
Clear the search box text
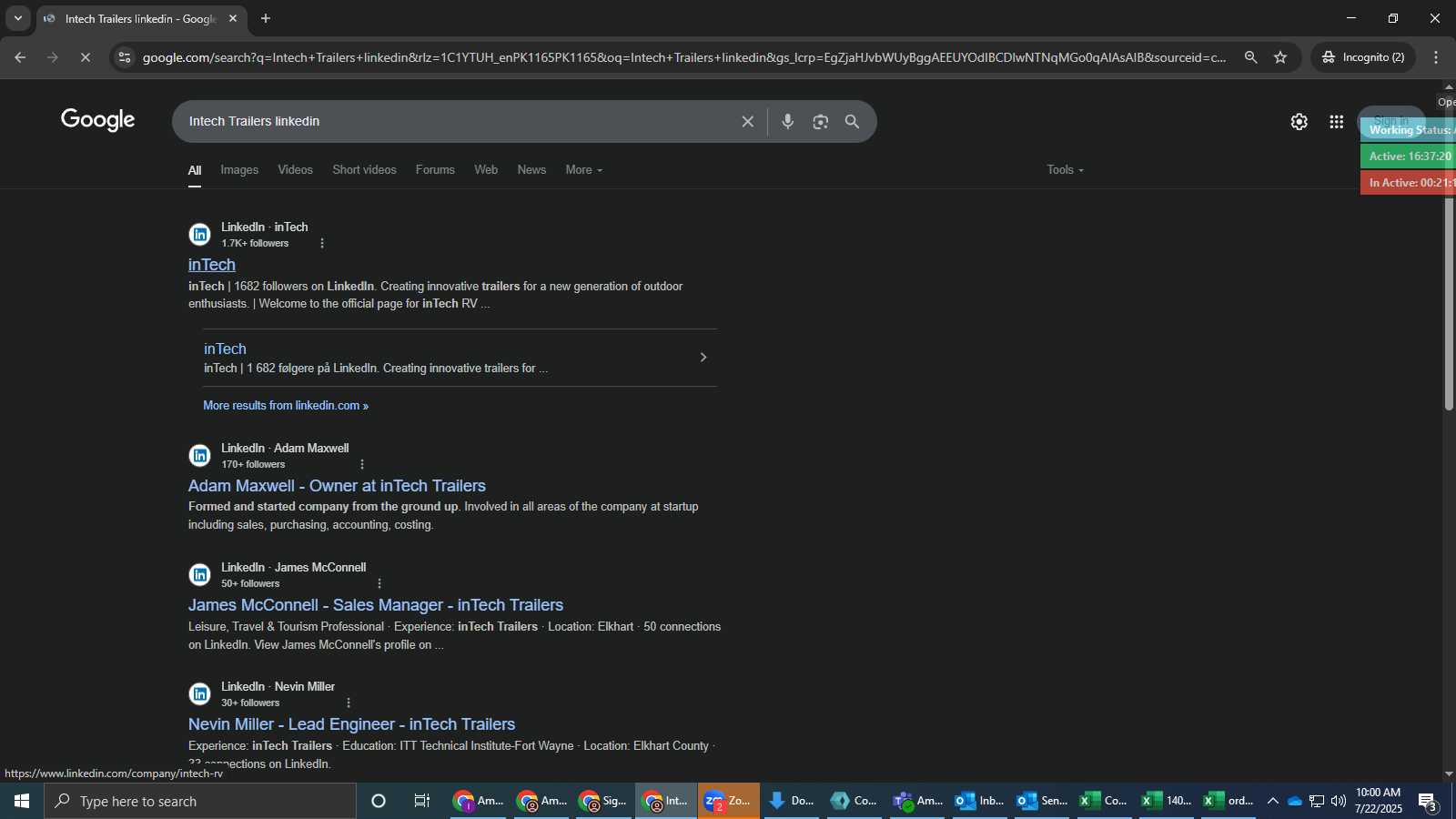747,122
